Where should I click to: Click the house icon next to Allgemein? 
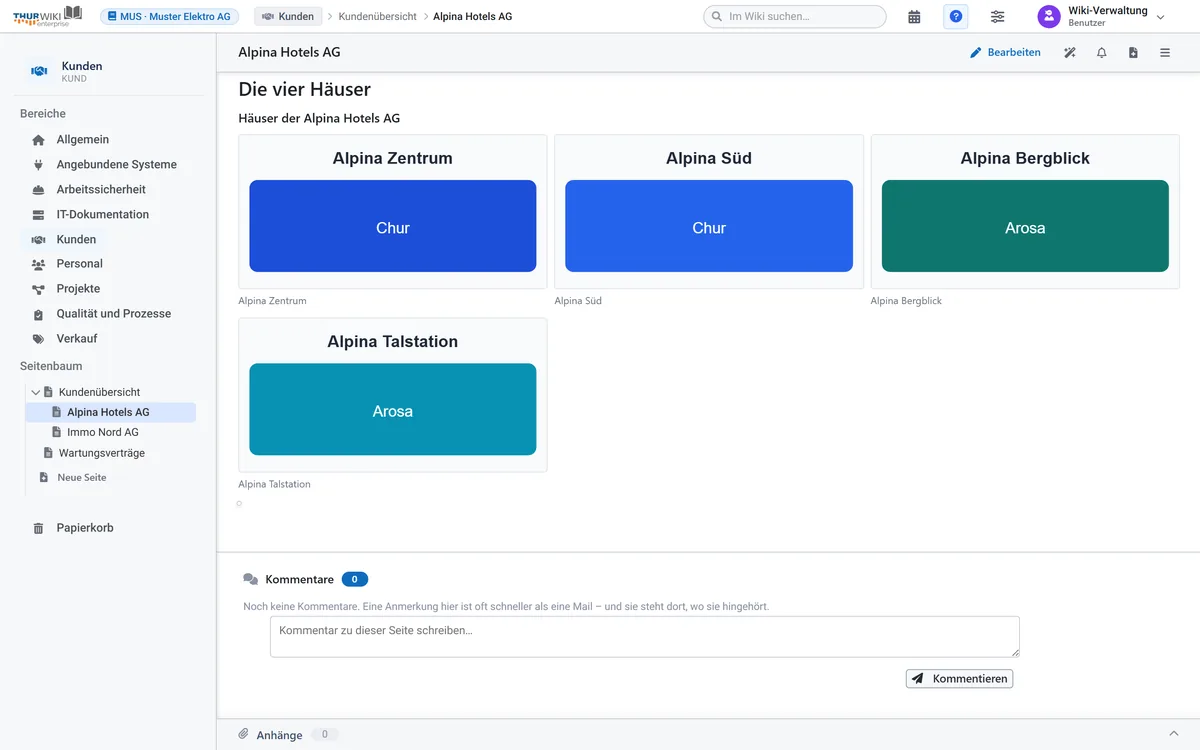click(x=38, y=140)
